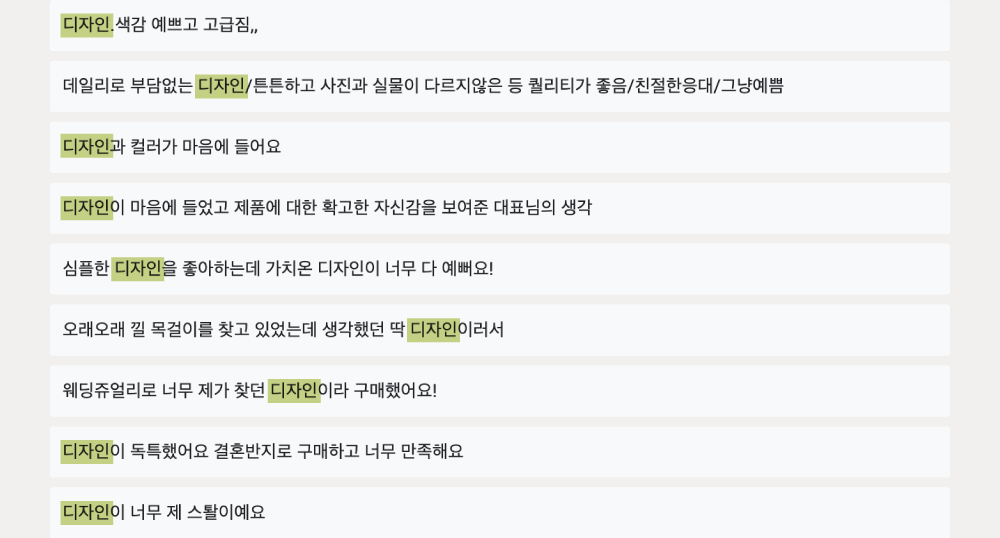Open the review starting with '웨딩쥬얼리로 너무'
The height and width of the screenshot is (538, 1000).
coord(499,391)
